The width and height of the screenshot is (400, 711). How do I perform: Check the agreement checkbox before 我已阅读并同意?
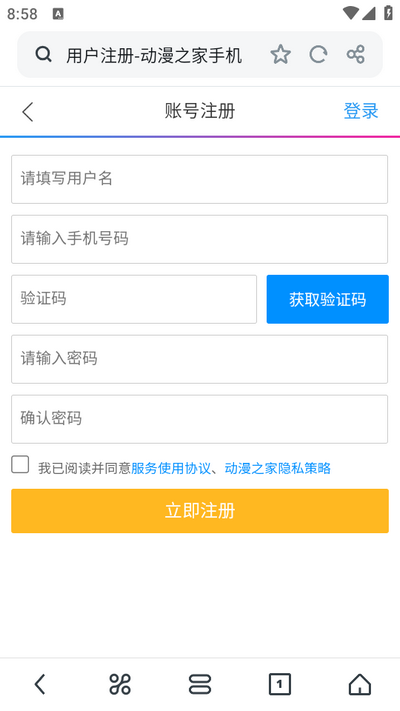pyautogui.click(x=20, y=465)
